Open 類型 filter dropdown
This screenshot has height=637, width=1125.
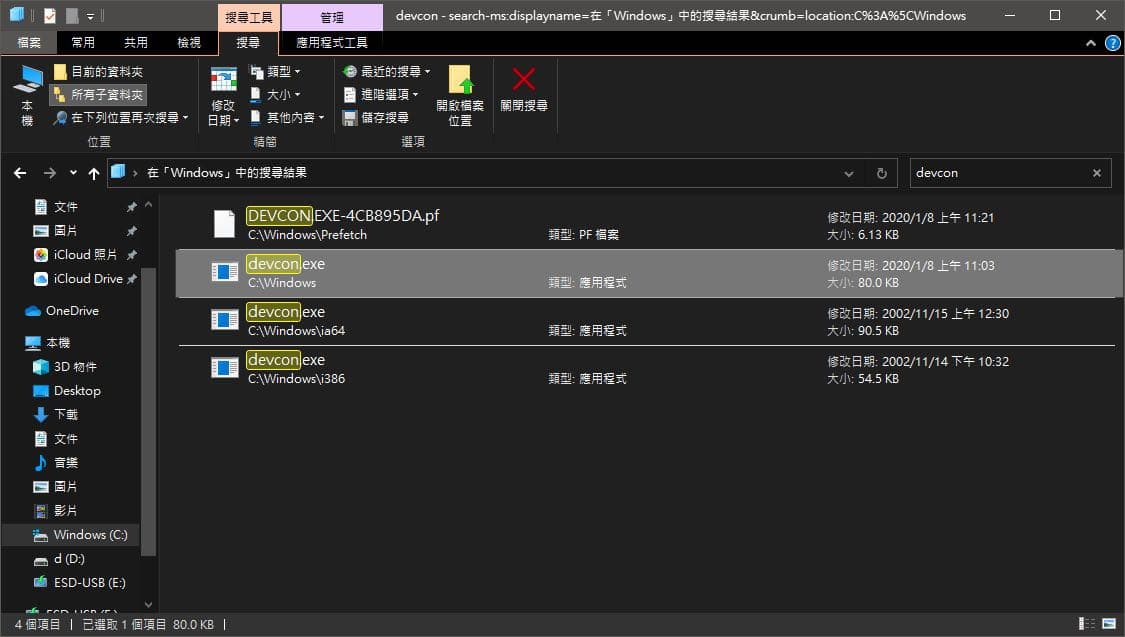click(x=276, y=72)
